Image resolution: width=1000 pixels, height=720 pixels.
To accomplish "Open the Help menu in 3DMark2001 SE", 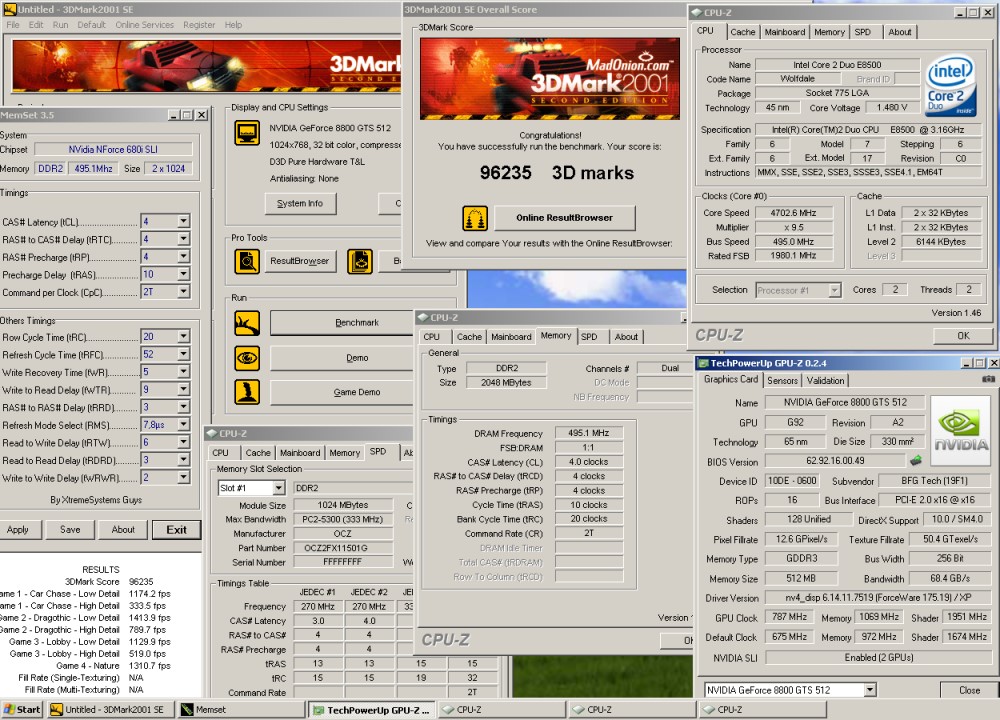I will point(233,25).
